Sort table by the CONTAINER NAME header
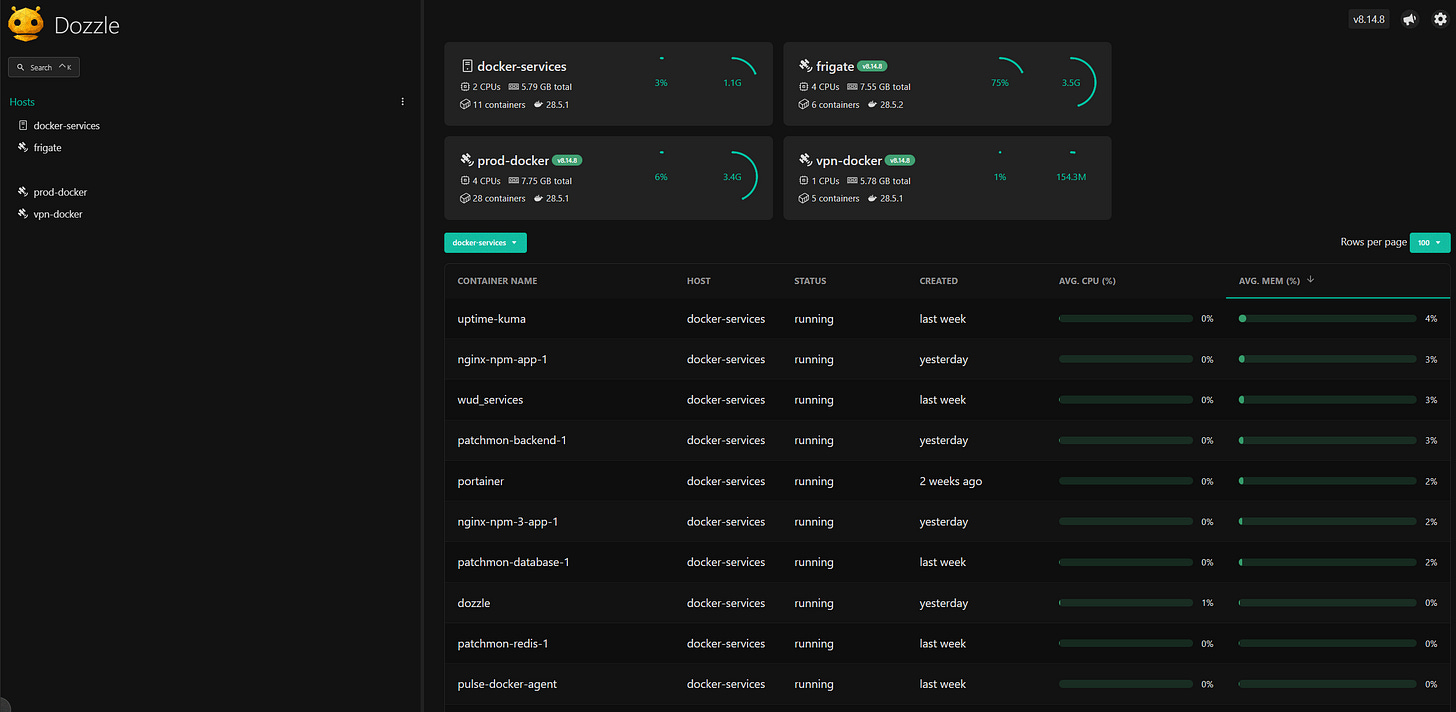This screenshot has width=1456, height=712. 497,281
